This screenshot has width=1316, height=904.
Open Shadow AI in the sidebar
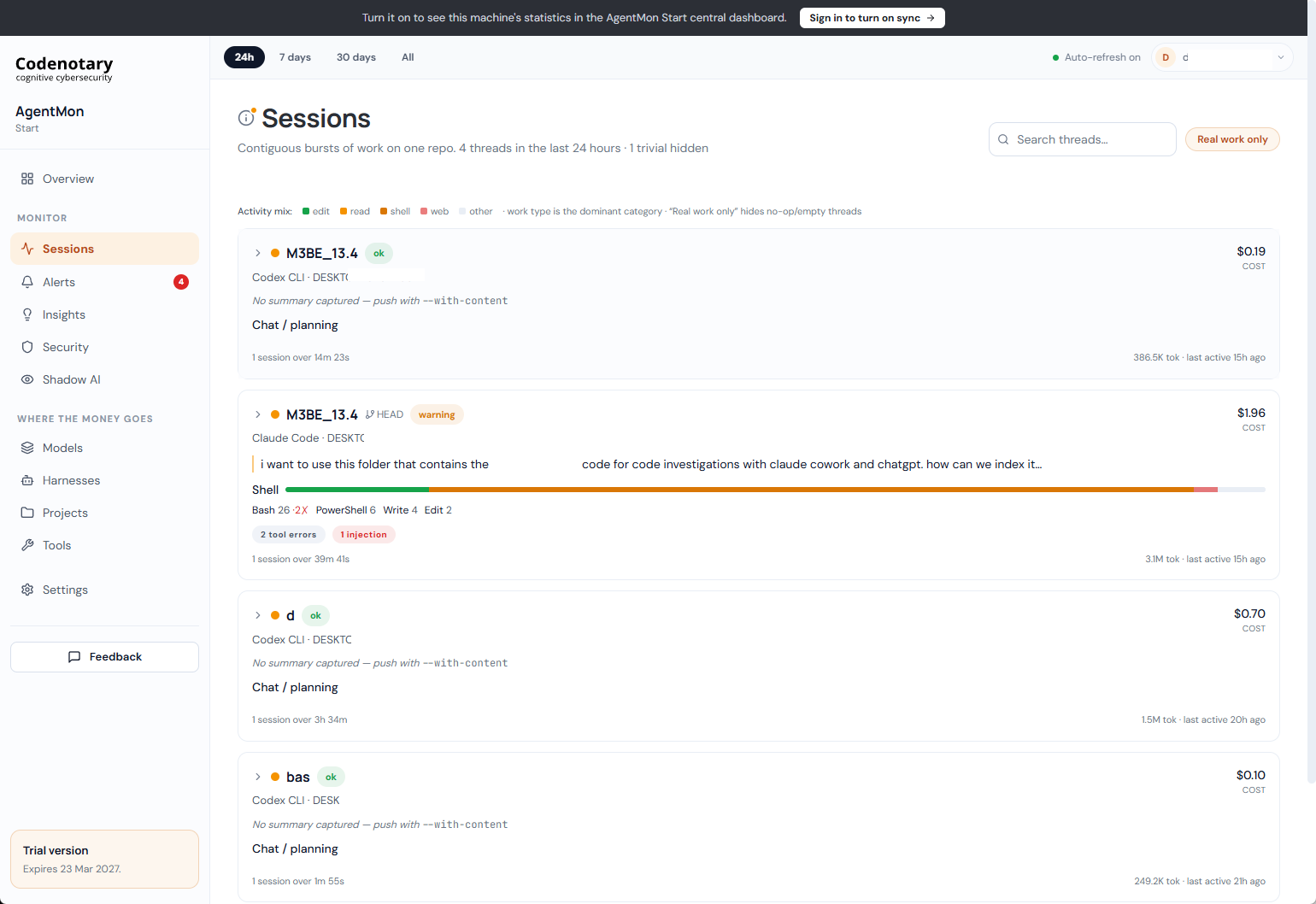tap(104, 379)
